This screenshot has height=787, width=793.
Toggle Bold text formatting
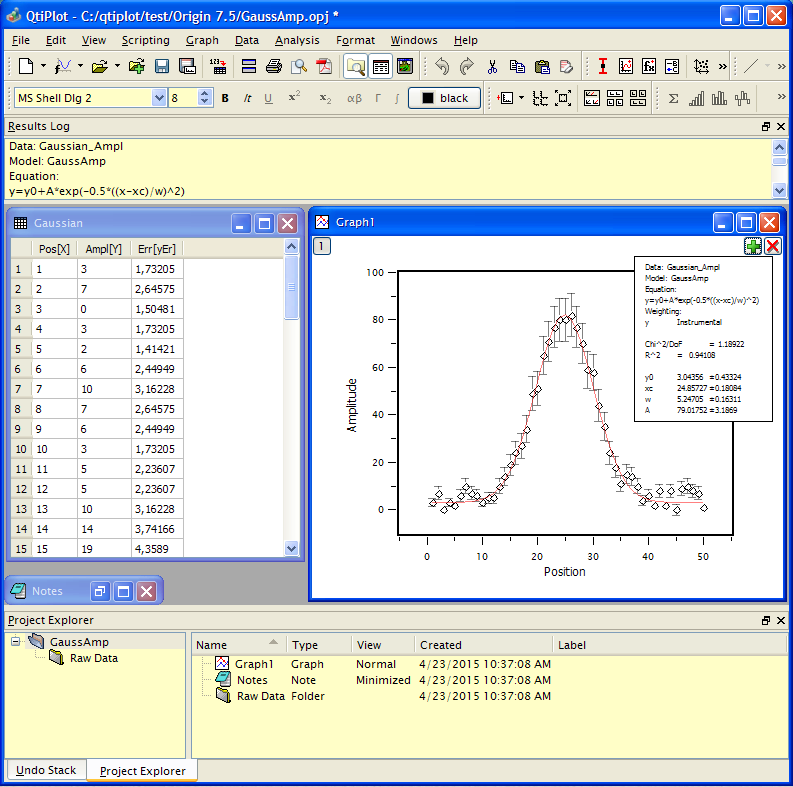pos(225,98)
